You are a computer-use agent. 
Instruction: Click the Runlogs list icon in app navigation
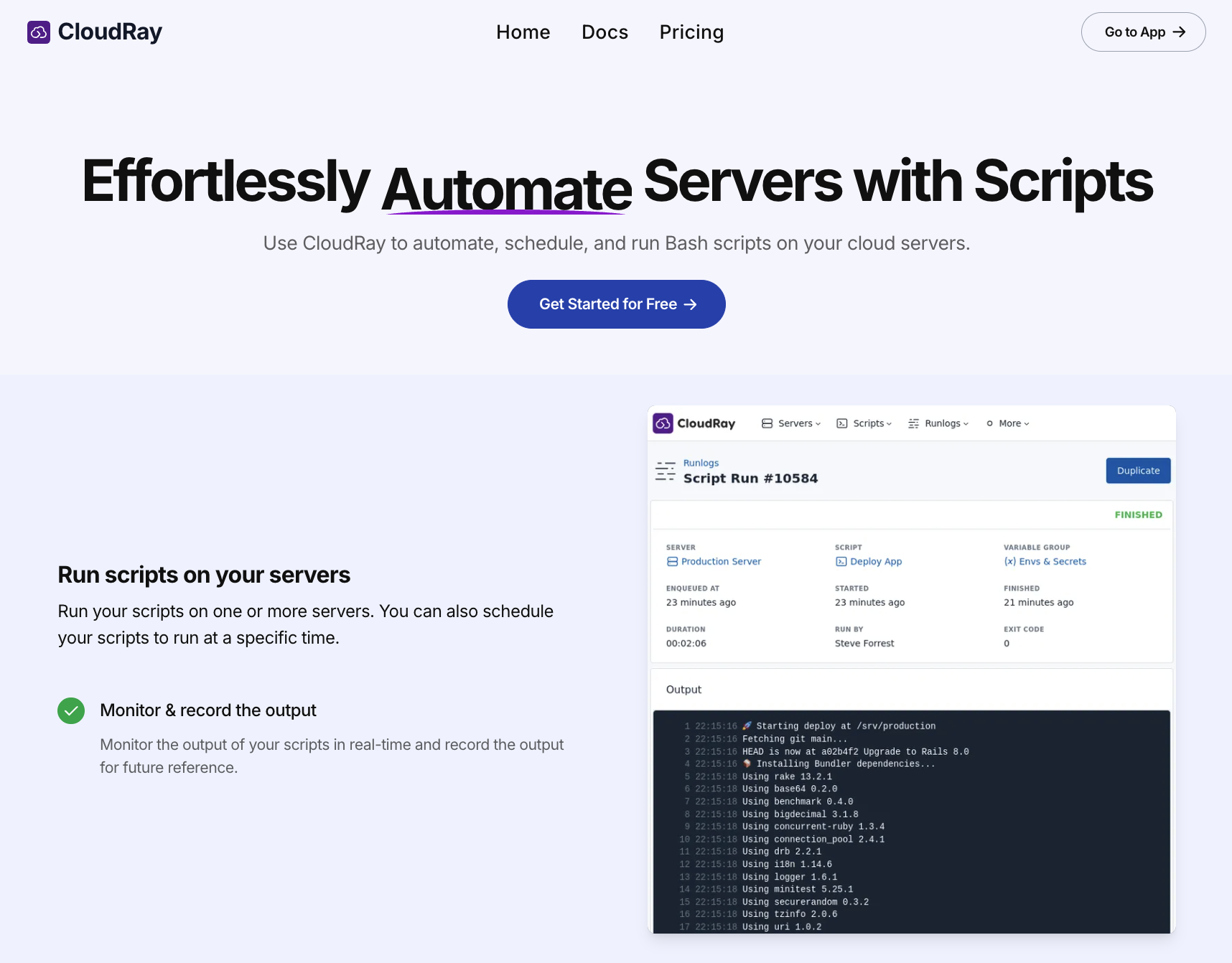(x=913, y=423)
